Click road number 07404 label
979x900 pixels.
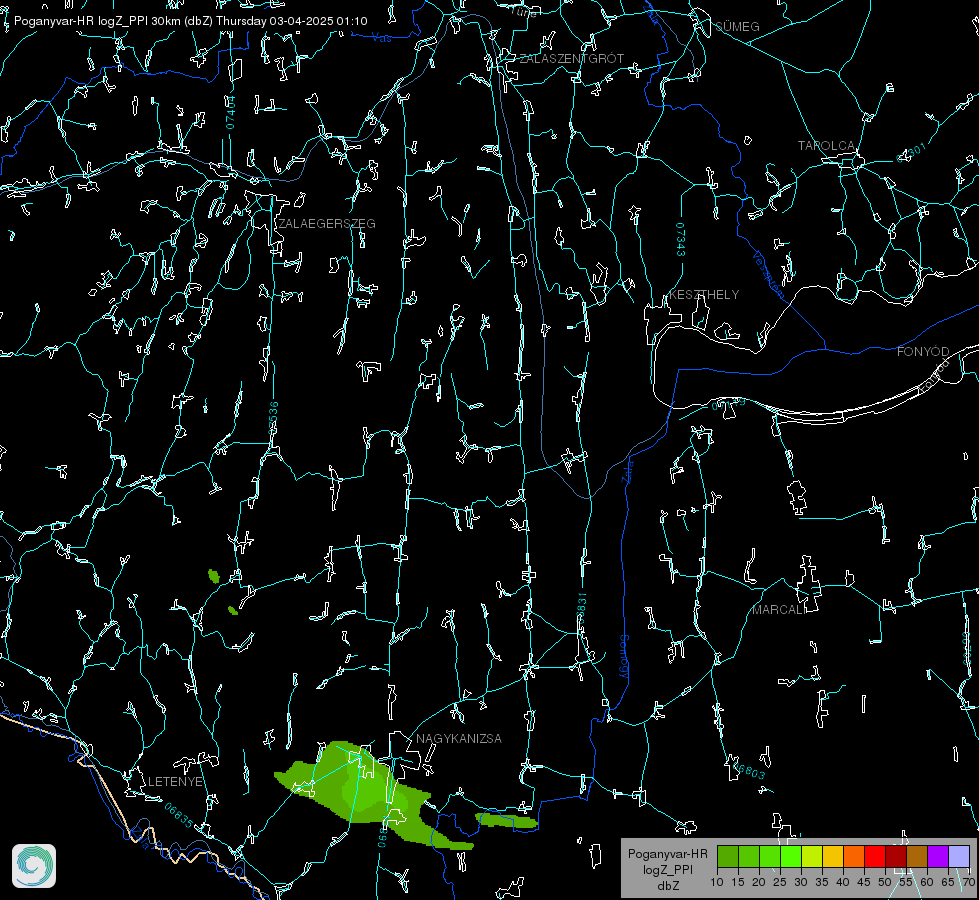(x=231, y=112)
